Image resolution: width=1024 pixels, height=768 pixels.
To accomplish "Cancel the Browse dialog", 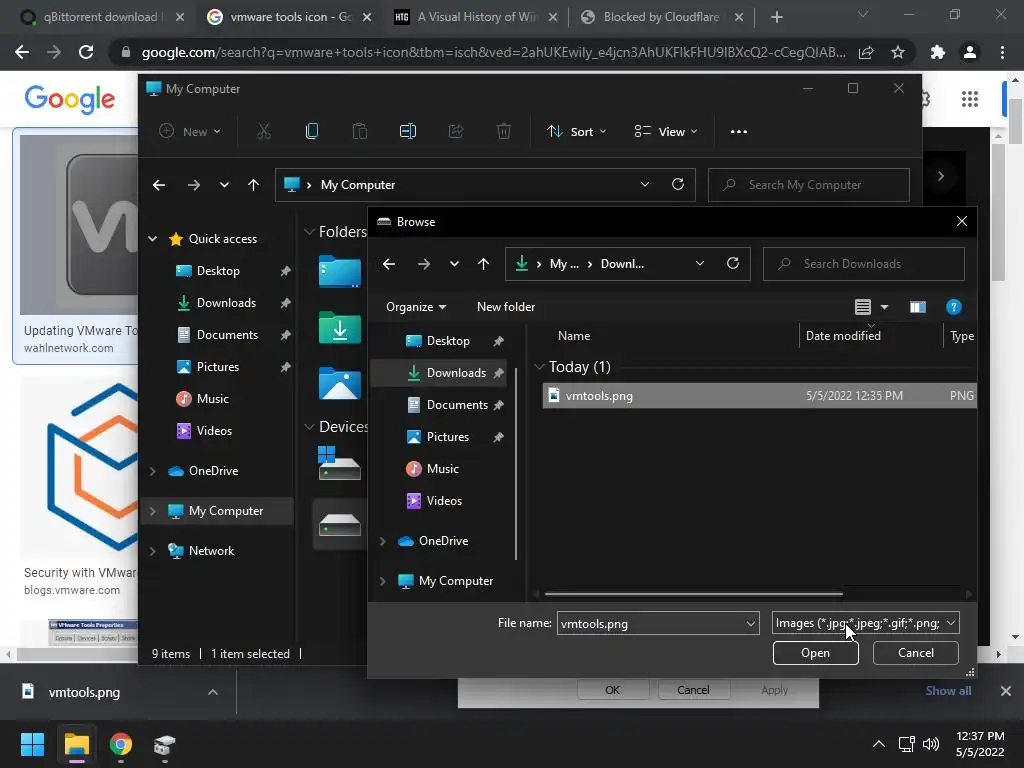I will [915, 652].
